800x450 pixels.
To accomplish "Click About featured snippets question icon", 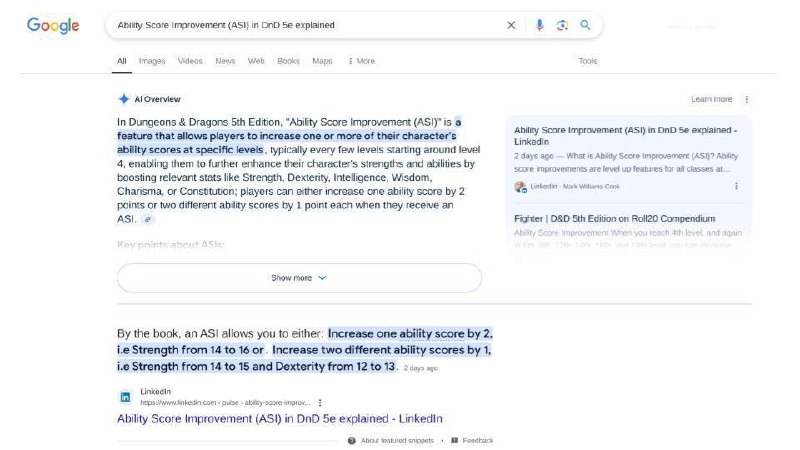I will (x=352, y=440).
